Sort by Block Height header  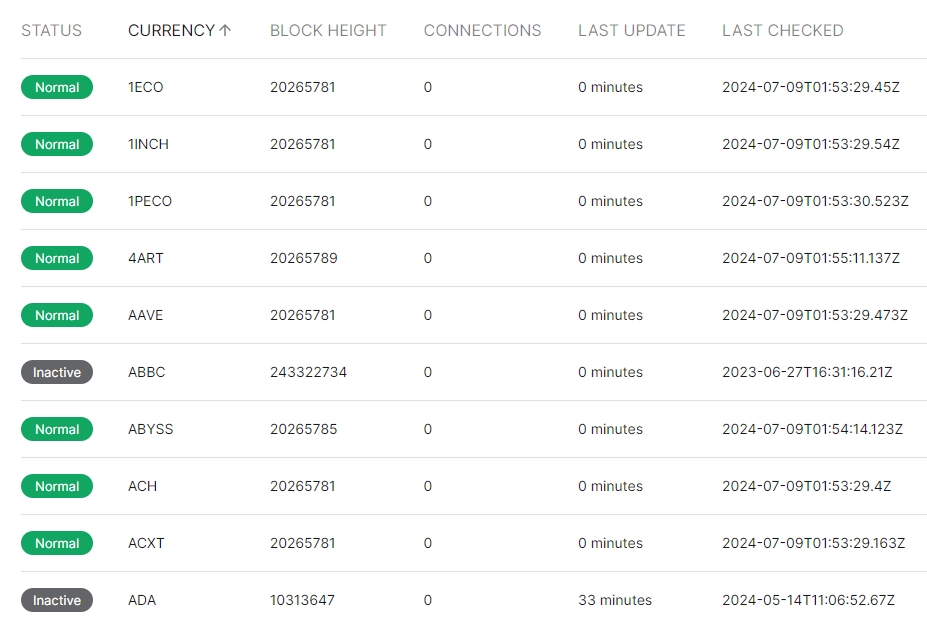(328, 31)
